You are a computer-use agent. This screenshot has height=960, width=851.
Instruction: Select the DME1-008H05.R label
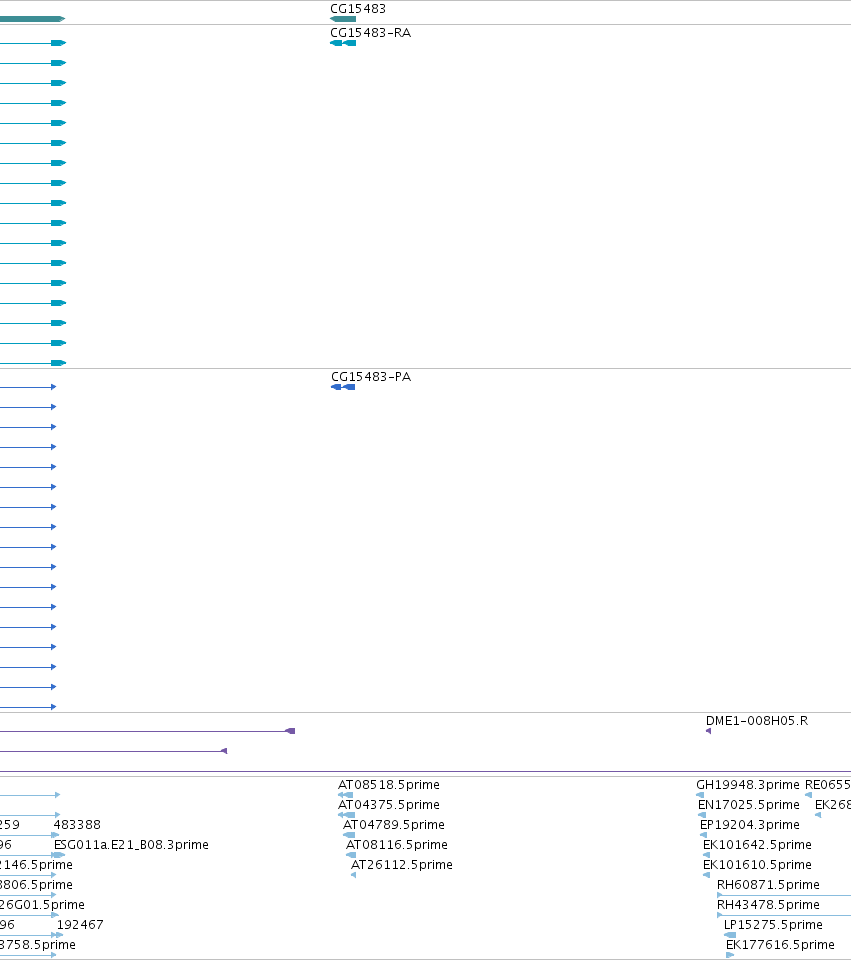click(757, 721)
